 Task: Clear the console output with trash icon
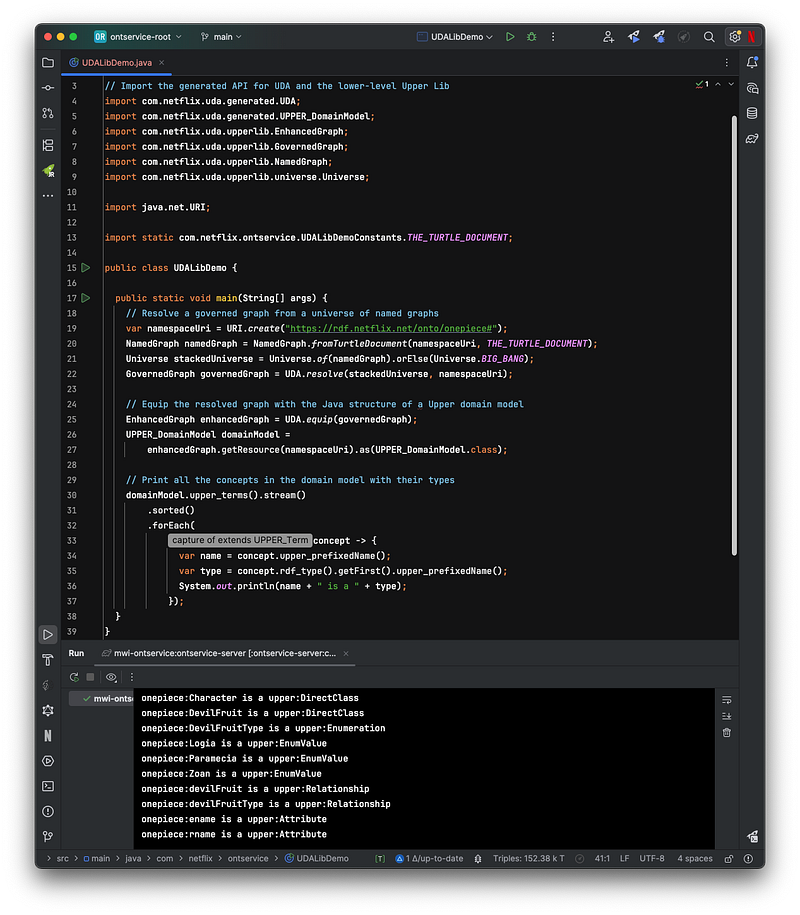click(x=727, y=732)
